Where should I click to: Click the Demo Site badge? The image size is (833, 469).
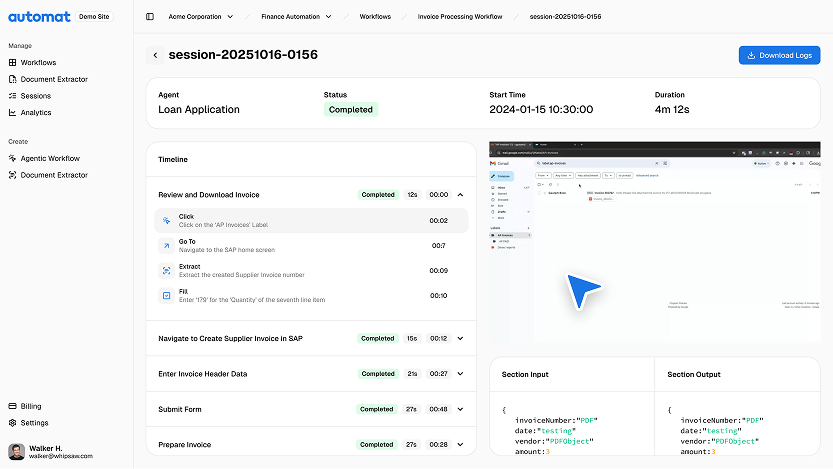coord(94,16)
